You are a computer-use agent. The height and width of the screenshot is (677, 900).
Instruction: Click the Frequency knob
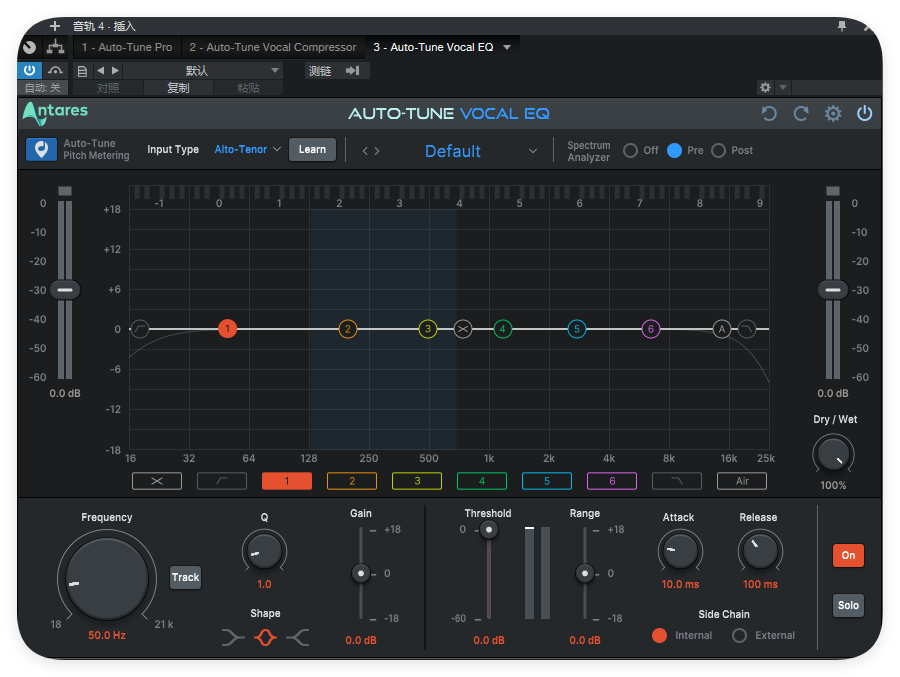(107, 579)
